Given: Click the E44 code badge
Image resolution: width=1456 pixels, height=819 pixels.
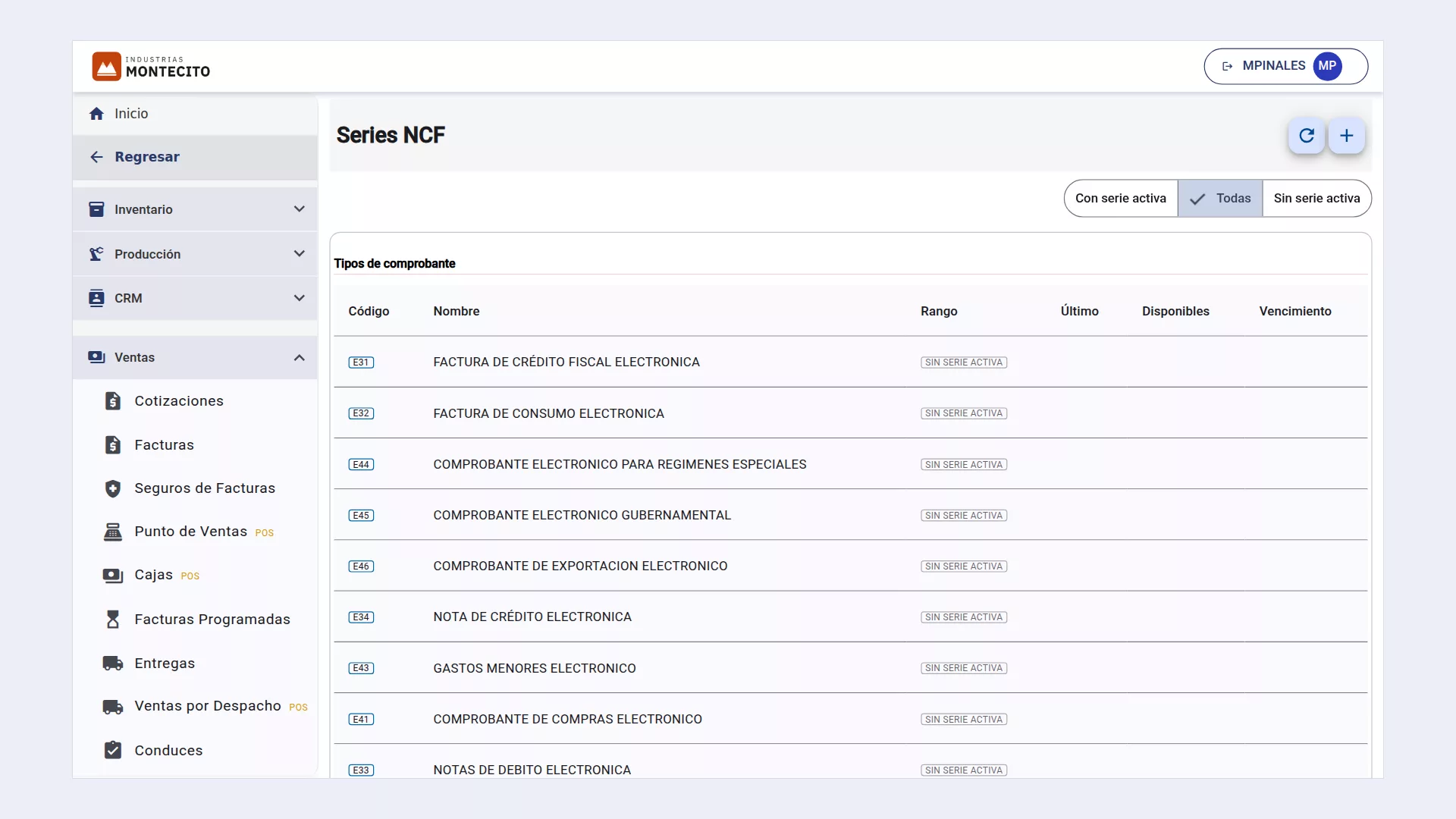Looking at the screenshot, I should (361, 465).
